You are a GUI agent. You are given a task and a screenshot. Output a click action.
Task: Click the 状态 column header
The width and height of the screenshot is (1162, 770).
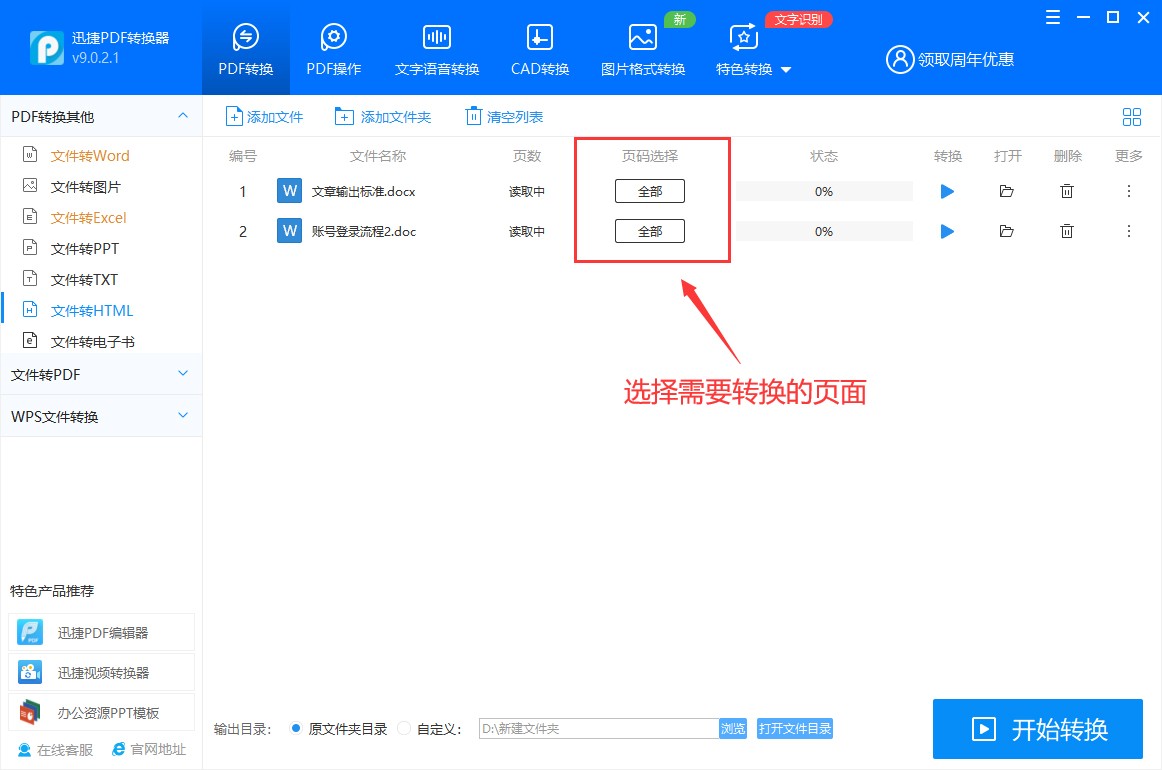(x=824, y=156)
